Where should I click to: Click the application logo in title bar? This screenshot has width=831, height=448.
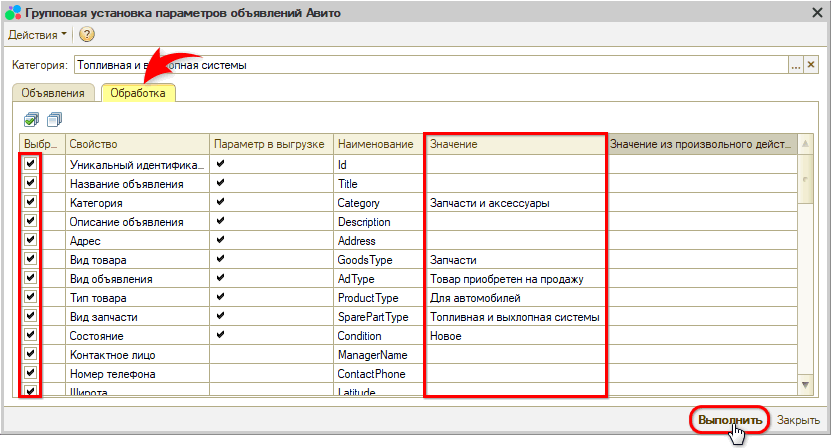coord(13,10)
